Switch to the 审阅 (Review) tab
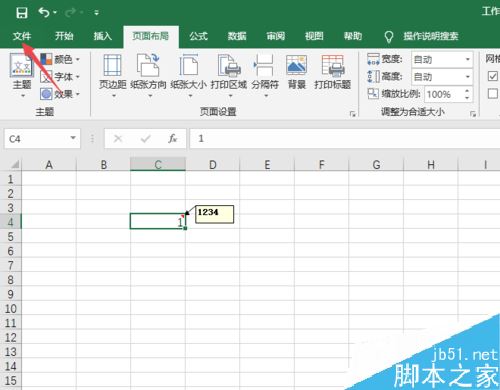500x390 pixels. coord(276,36)
